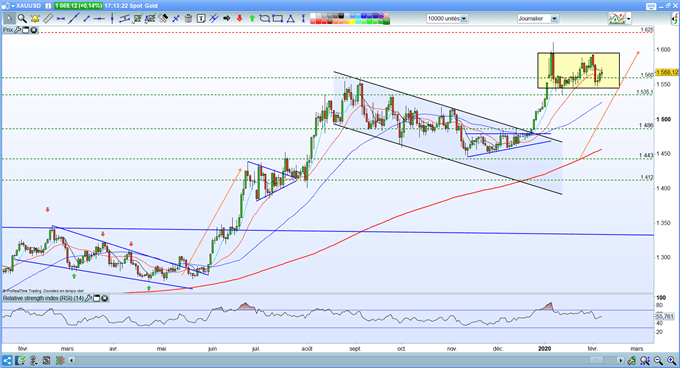Screen dimensions: 680x368
Task: Select the rectangle drawing tool
Action: click(277, 19)
